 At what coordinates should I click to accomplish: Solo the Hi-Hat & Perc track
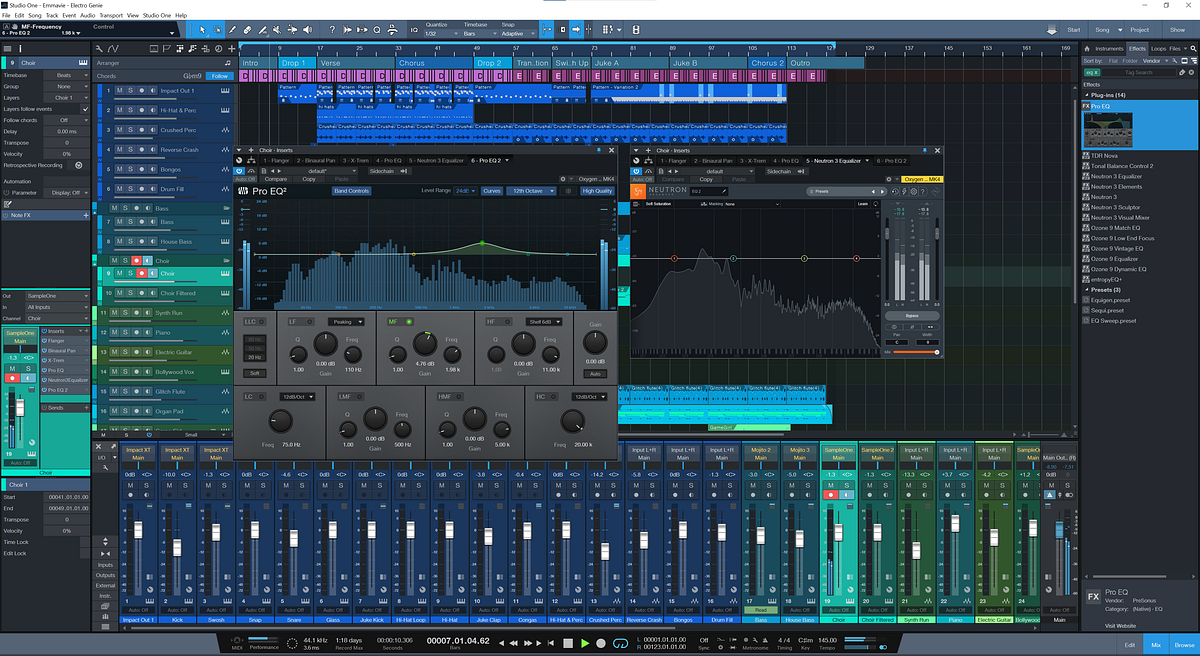point(130,110)
